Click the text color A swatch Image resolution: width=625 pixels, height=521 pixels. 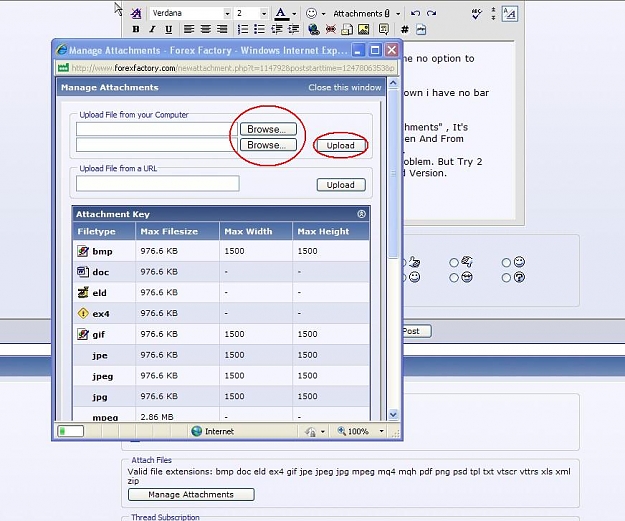point(281,14)
